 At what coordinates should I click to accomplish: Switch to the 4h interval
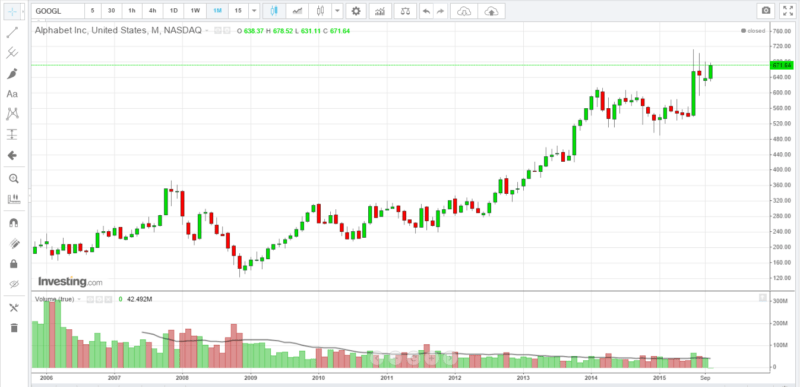point(153,11)
